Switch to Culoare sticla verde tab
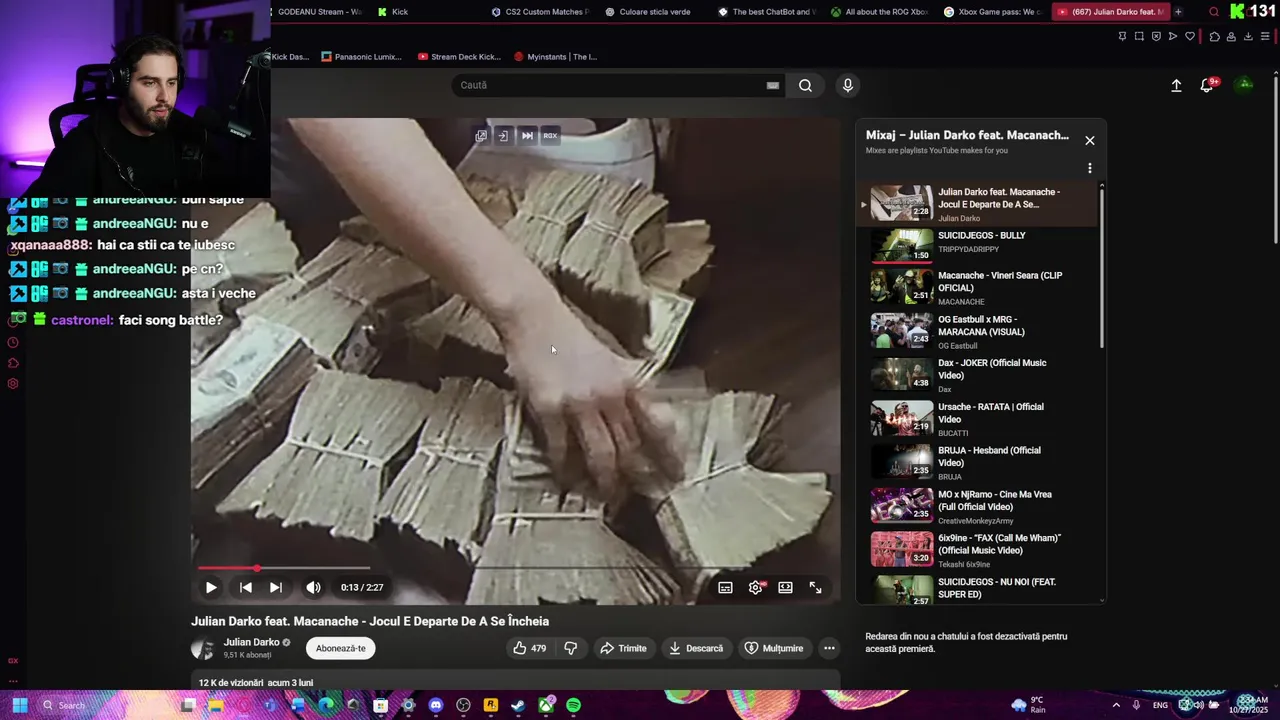 (x=647, y=12)
